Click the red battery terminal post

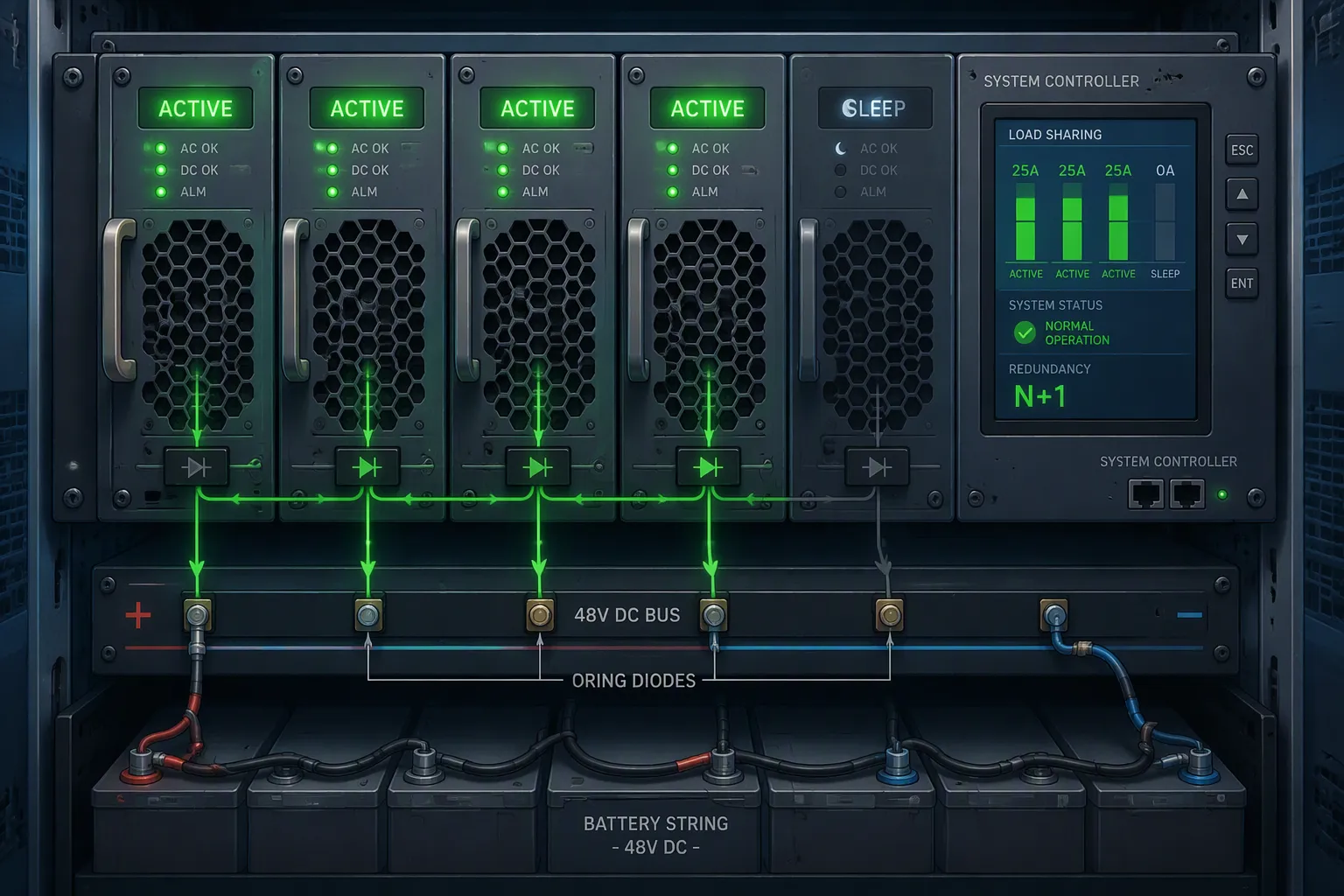pyautogui.click(x=140, y=766)
